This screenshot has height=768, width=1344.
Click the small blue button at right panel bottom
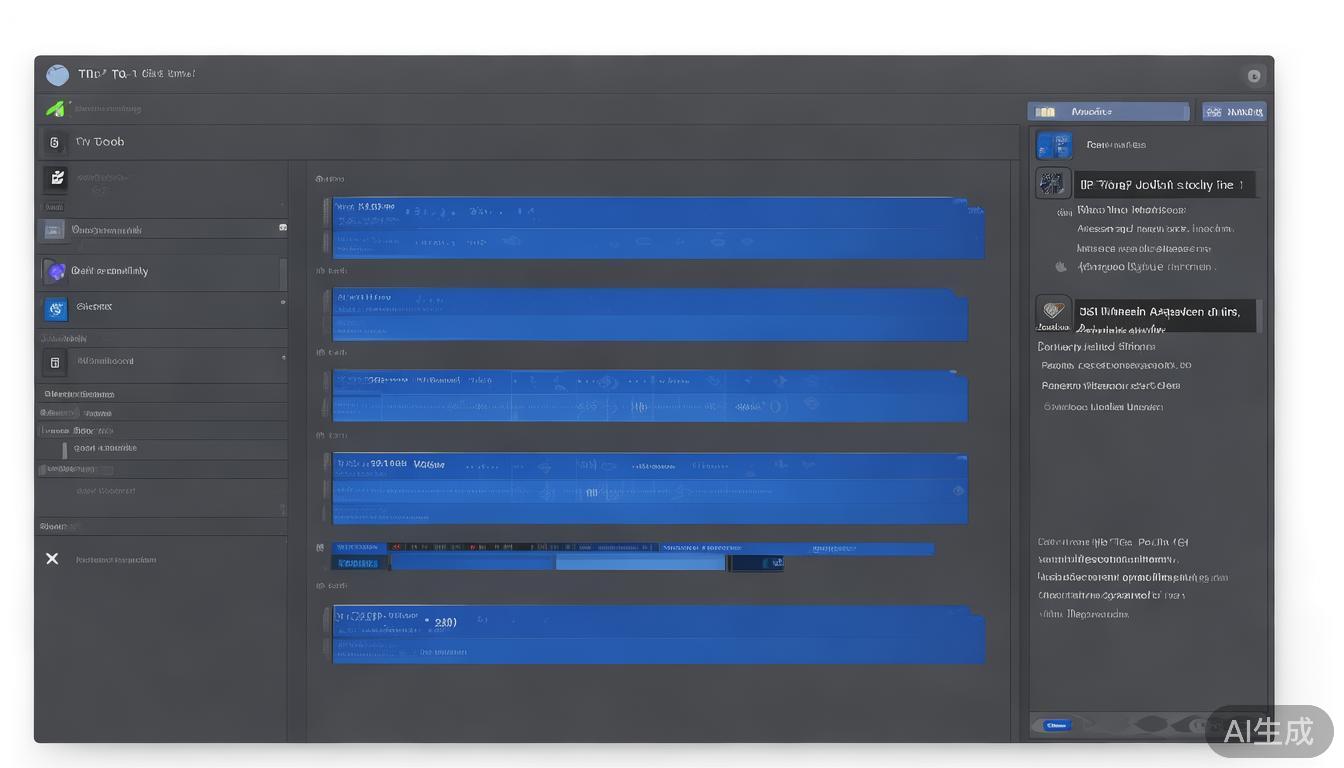(1056, 725)
